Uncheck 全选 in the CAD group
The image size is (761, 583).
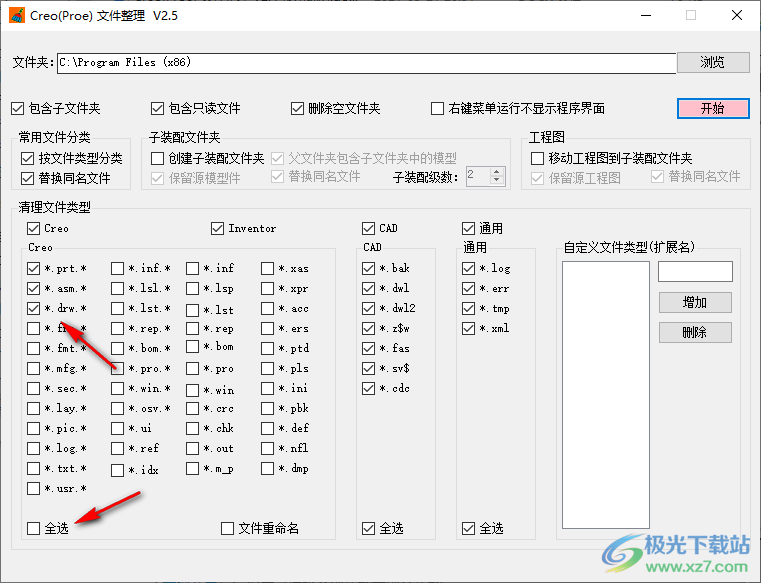click(368, 528)
